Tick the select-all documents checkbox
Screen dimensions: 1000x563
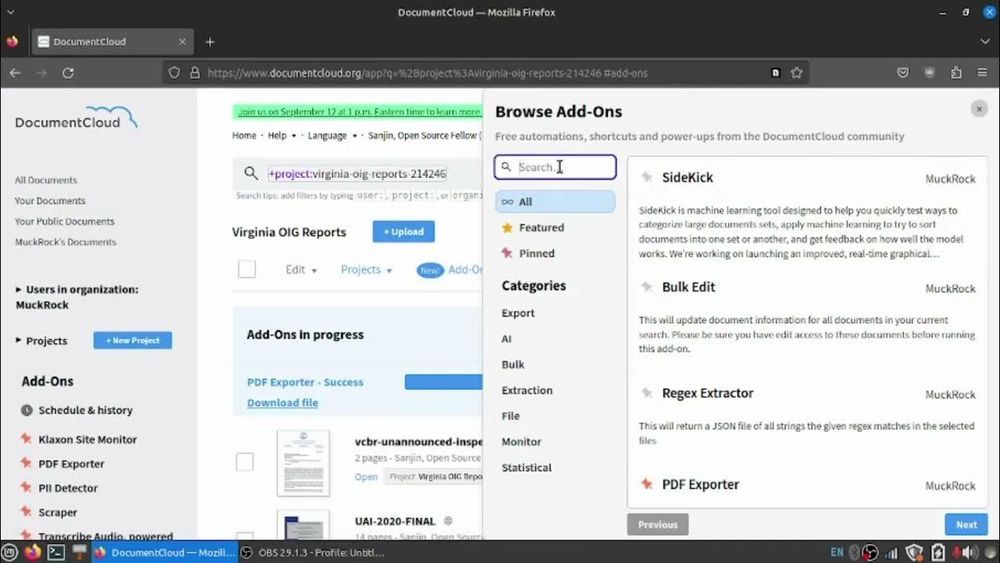(247, 269)
